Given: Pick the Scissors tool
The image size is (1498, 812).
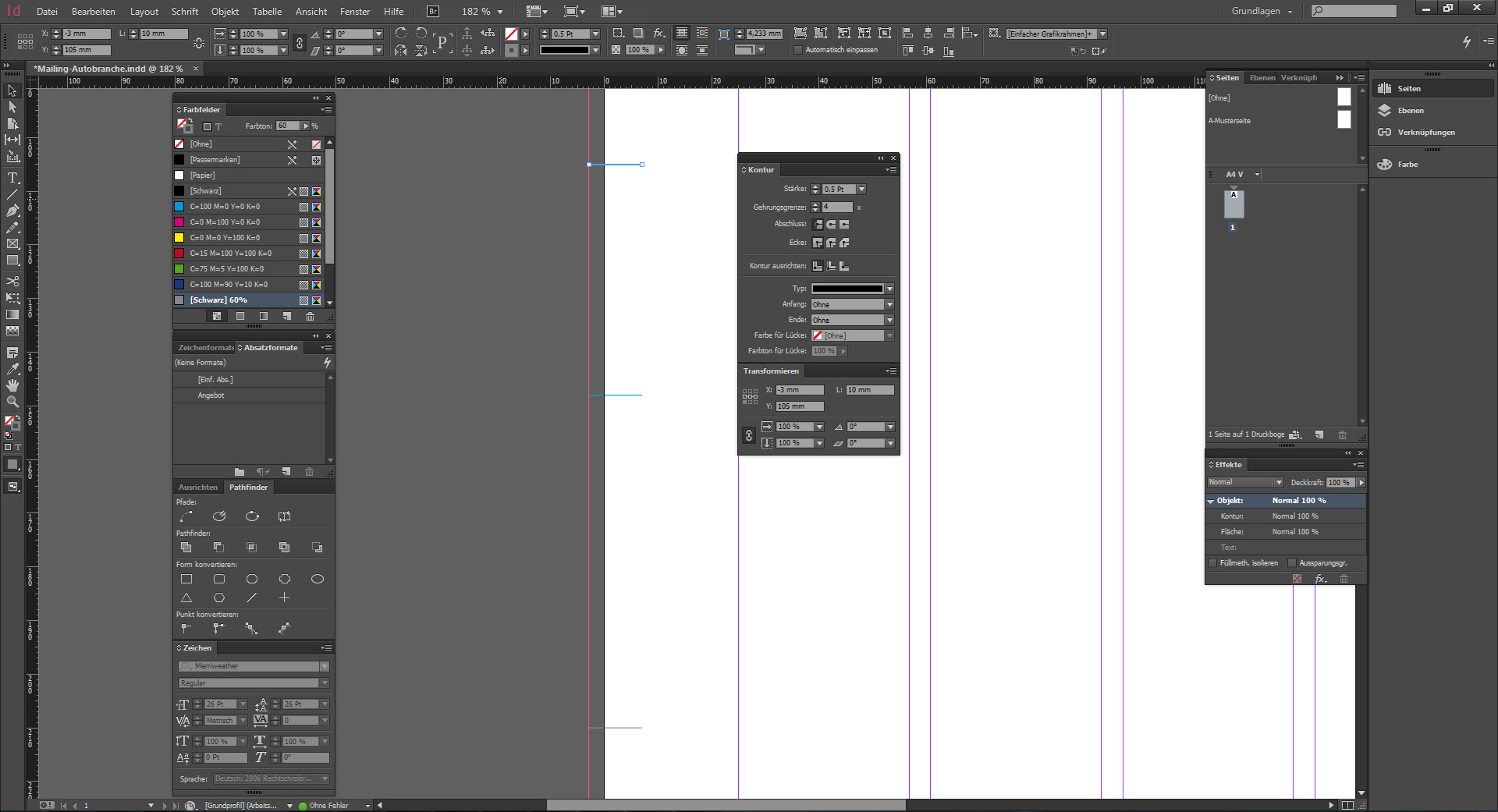Looking at the screenshot, I should pyautogui.click(x=12, y=281).
